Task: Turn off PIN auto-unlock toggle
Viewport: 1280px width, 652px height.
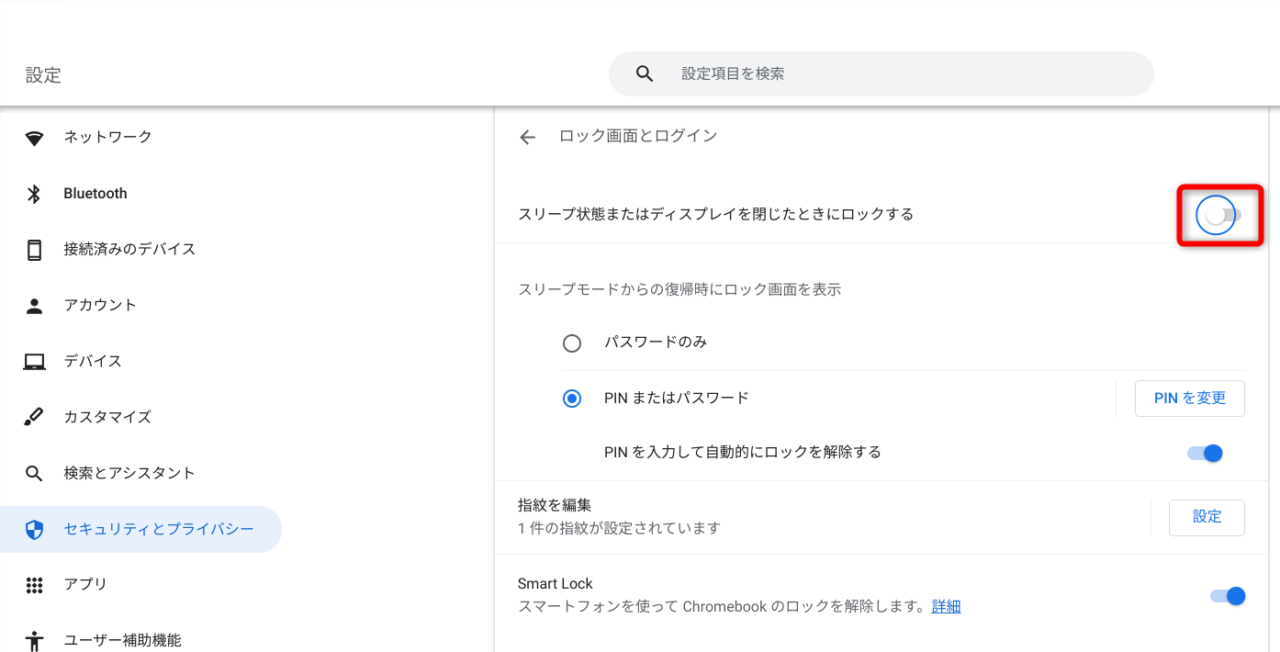Action: (x=1205, y=453)
